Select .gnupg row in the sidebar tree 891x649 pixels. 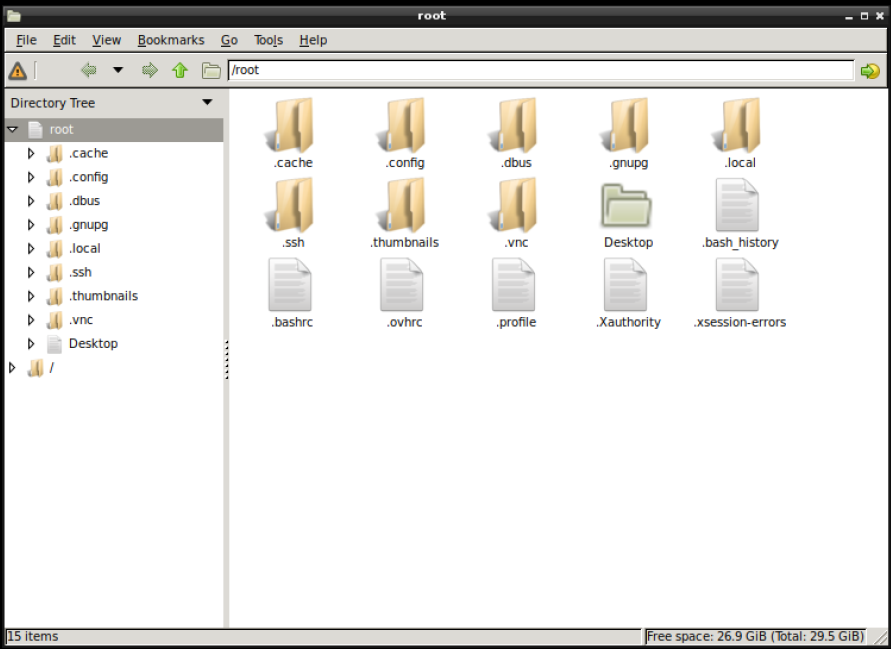114,225
